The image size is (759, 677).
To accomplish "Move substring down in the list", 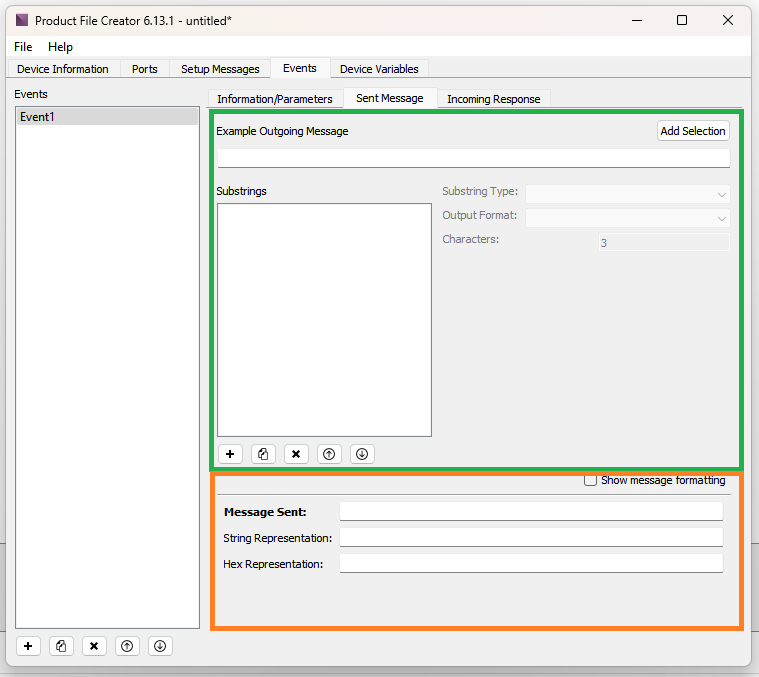I will click(362, 454).
